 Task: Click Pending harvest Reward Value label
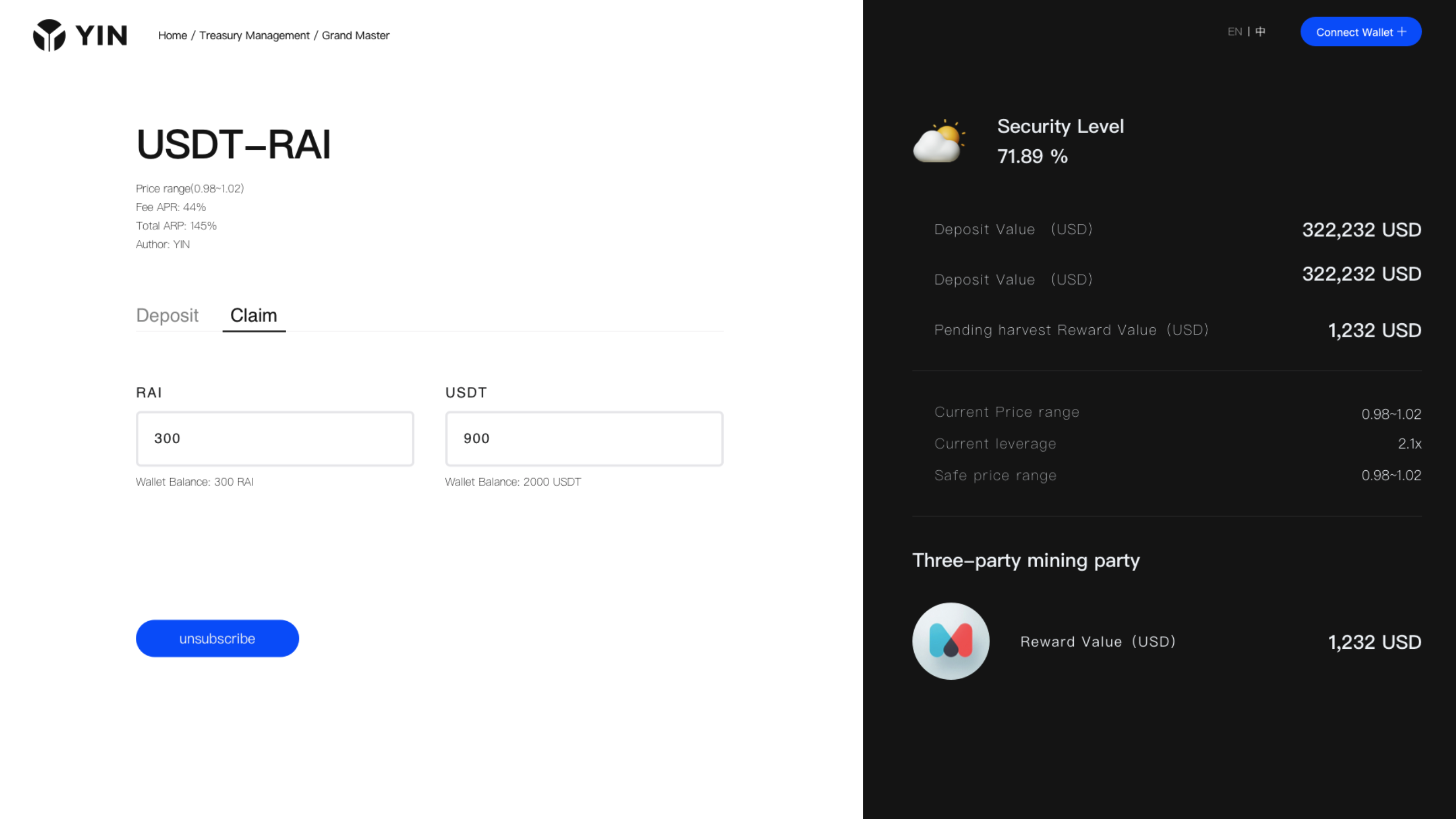(1071, 330)
